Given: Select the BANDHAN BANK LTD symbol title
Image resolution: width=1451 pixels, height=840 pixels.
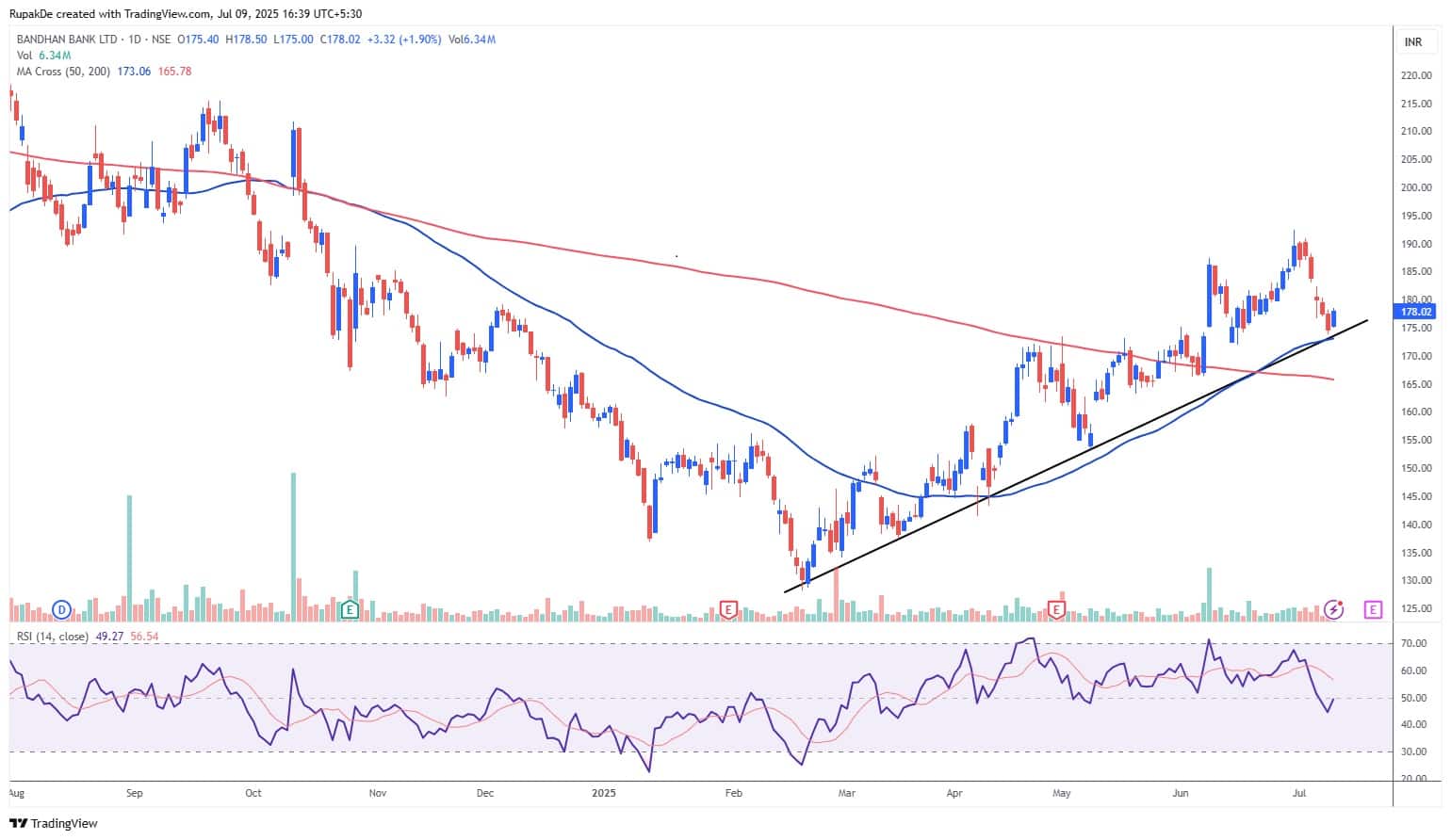Looking at the screenshot, I should (x=68, y=40).
